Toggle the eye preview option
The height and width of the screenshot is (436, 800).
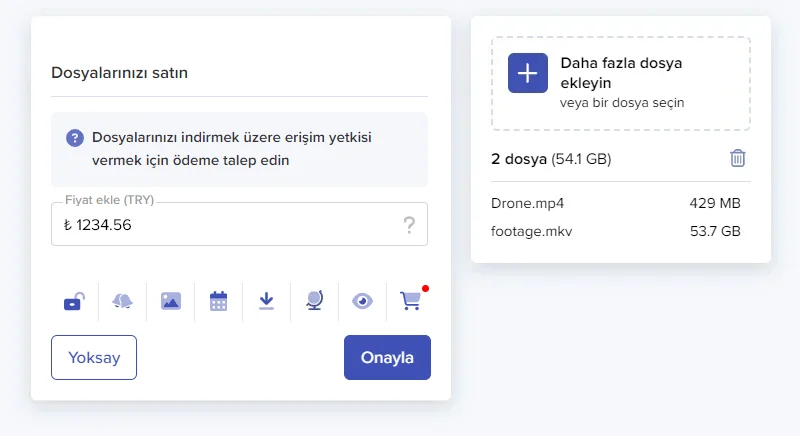[362, 300]
